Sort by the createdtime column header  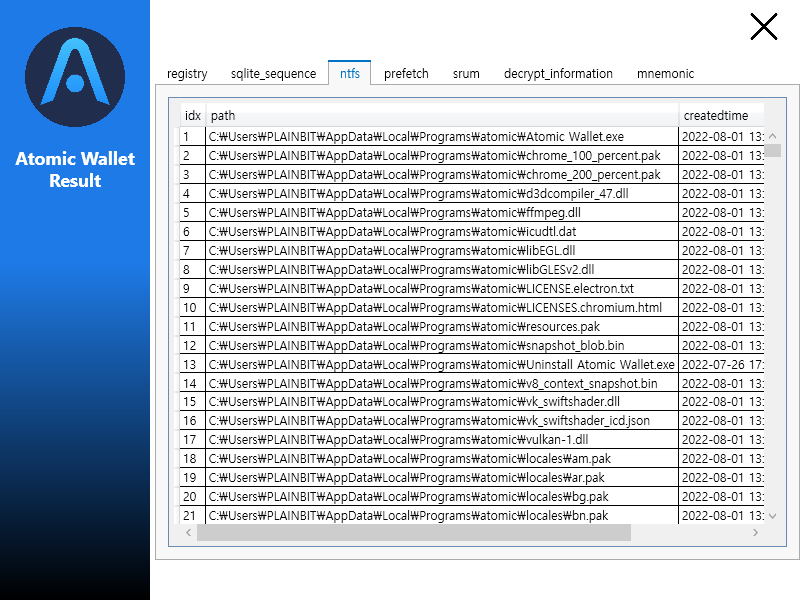(721, 115)
